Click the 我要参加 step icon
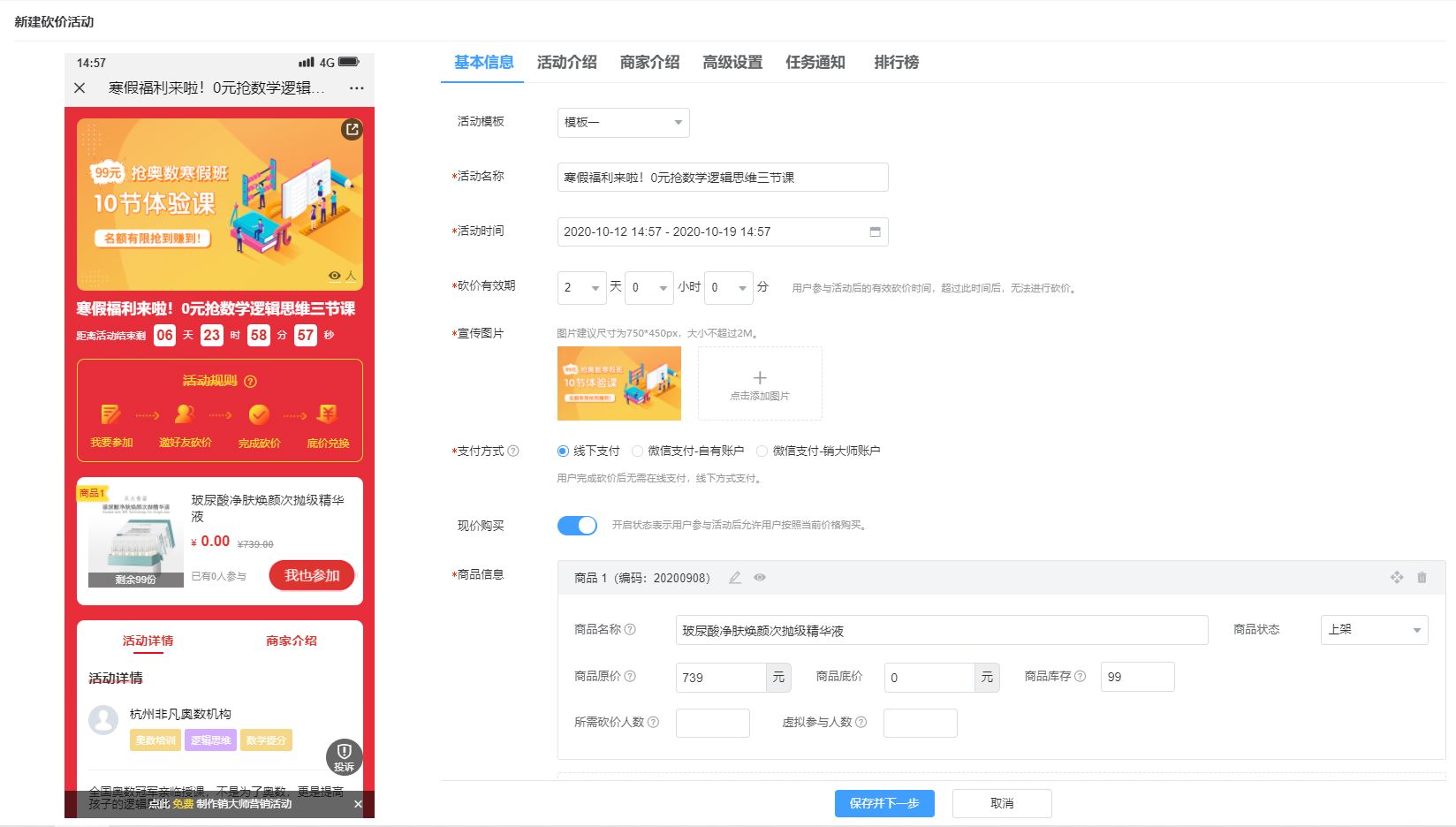This screenshot has width=1456, height=827. coord(111,413)
